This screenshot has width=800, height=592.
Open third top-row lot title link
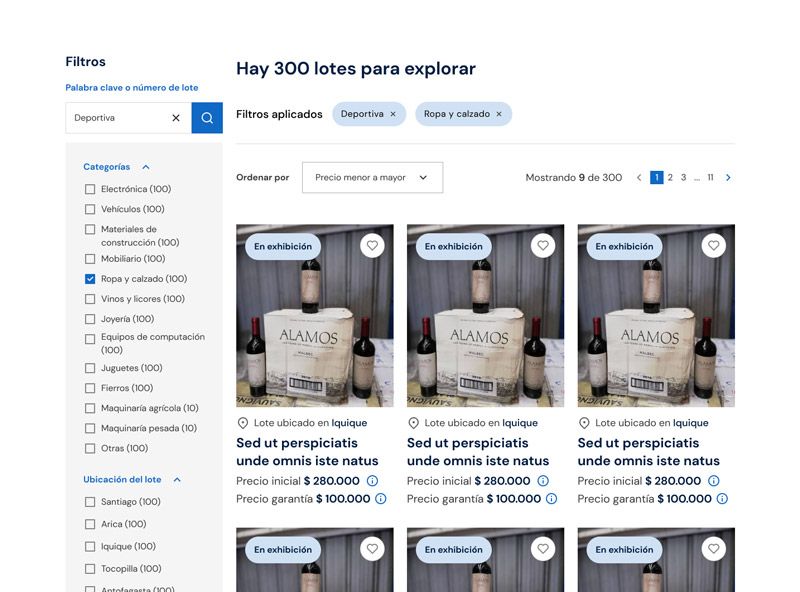click(x=648, y=452)
